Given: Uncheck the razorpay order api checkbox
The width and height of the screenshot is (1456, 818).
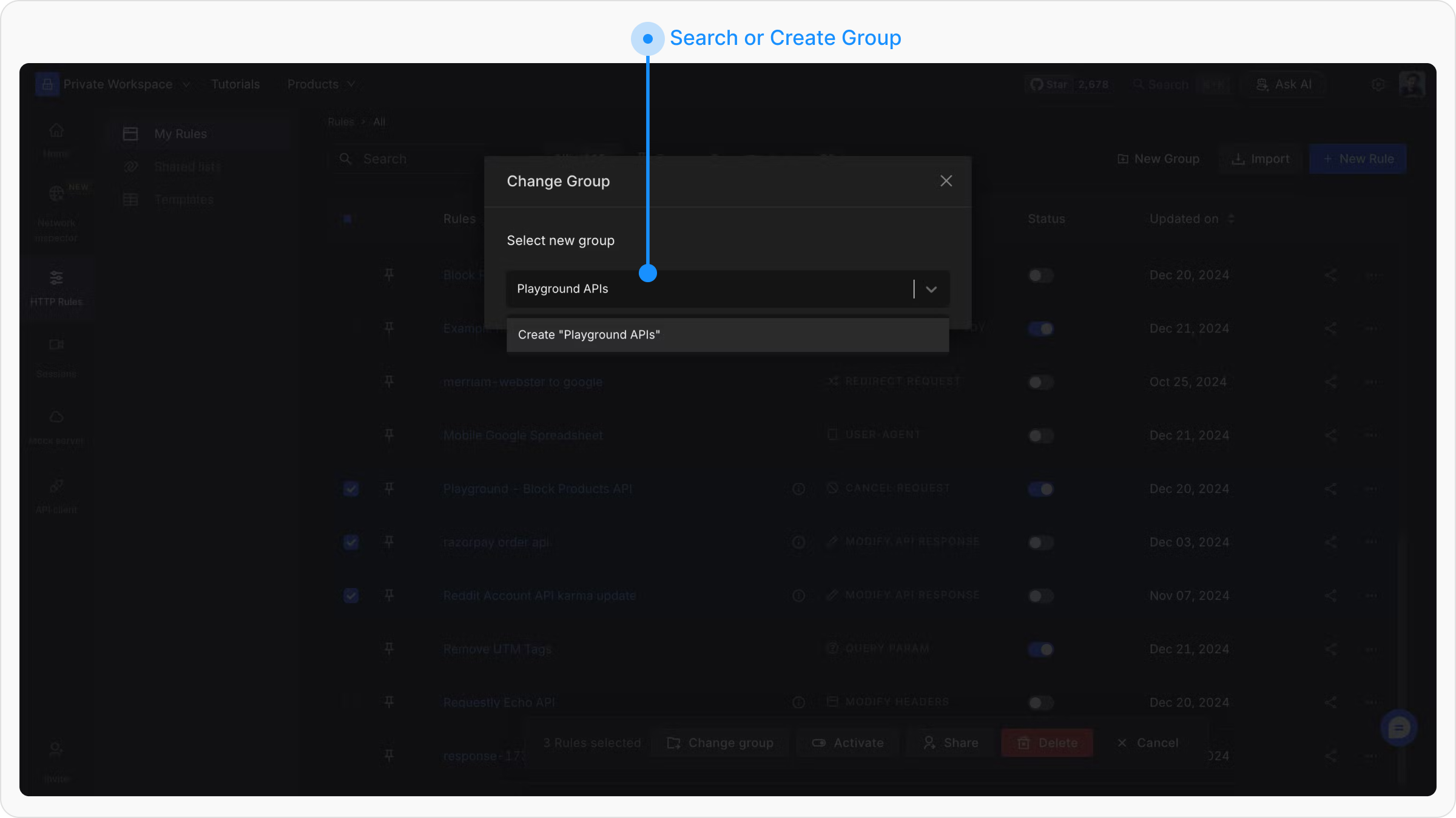Looking at the screenshot, I should [351, 542].
